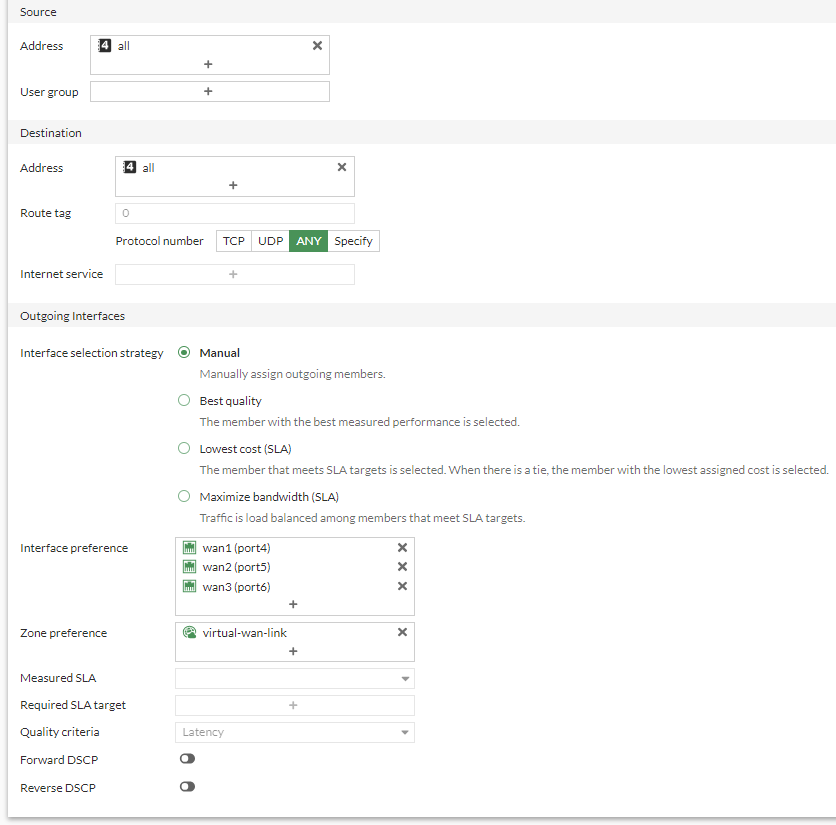Switch protocol to UDP
Image resolution: width=836 pixels, height=825 pixels.
click(270, 241)
